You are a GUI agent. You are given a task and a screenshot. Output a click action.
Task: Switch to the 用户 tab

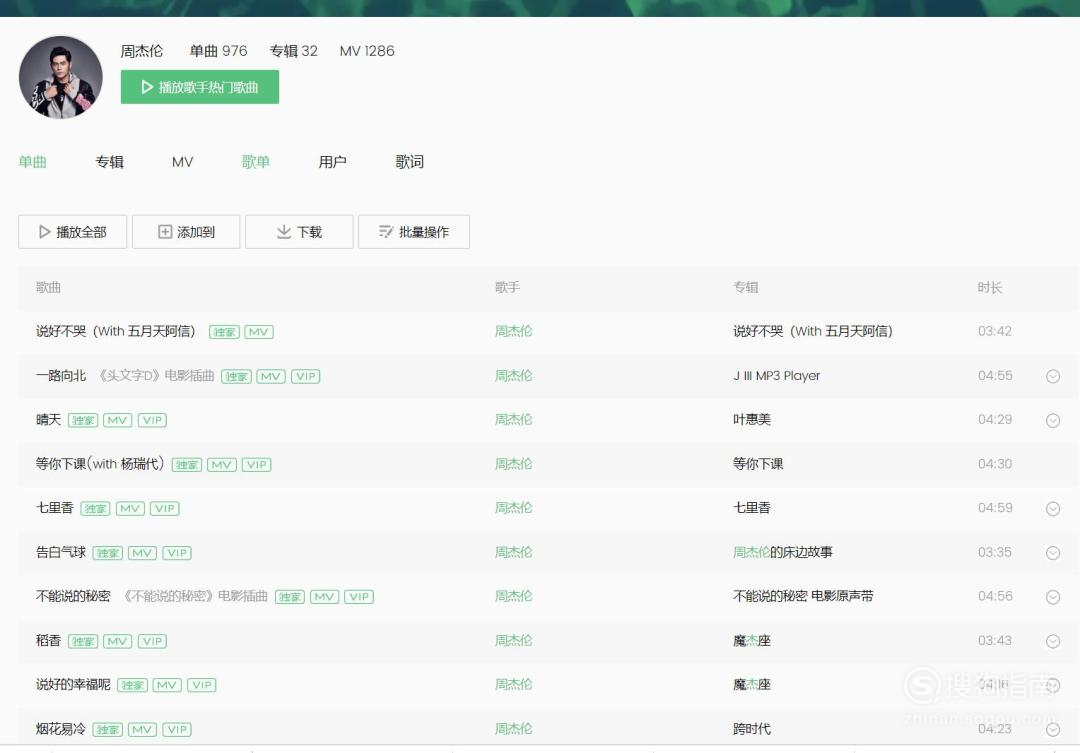(333, 162)
